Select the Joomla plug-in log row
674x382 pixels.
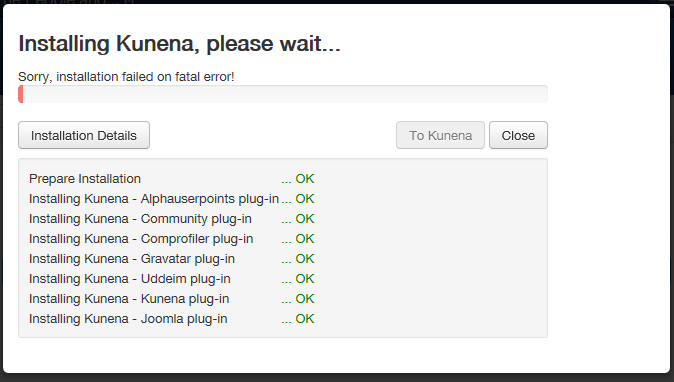pos(172,319)
